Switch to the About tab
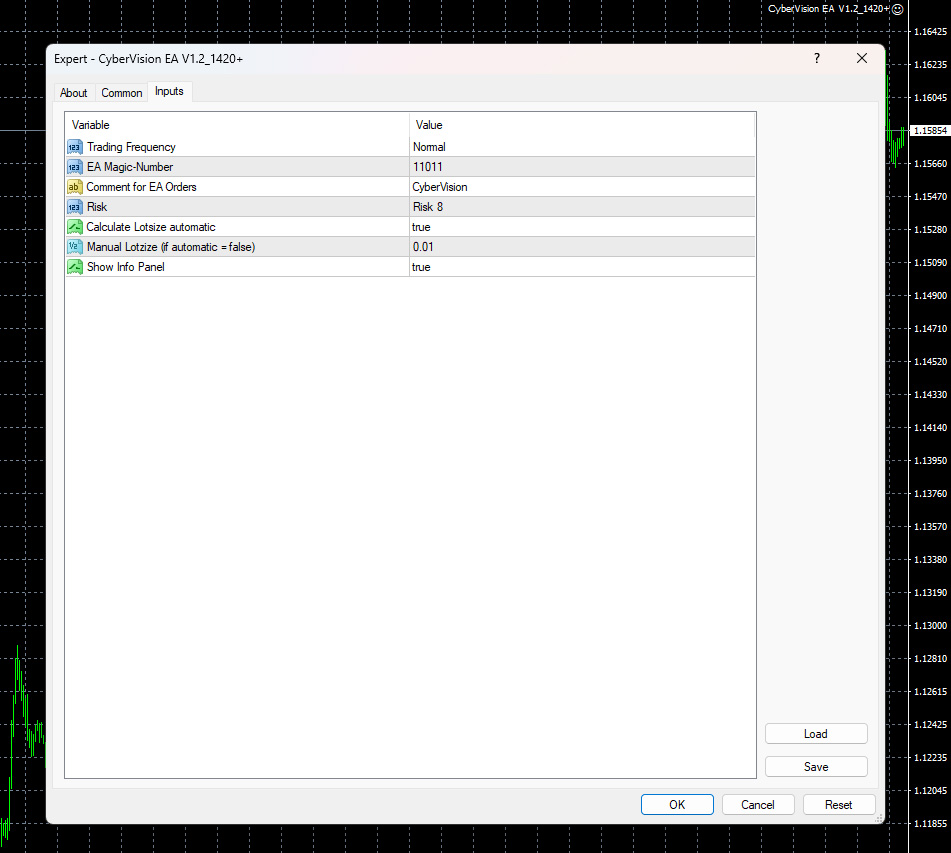 [x=73, y=93]
